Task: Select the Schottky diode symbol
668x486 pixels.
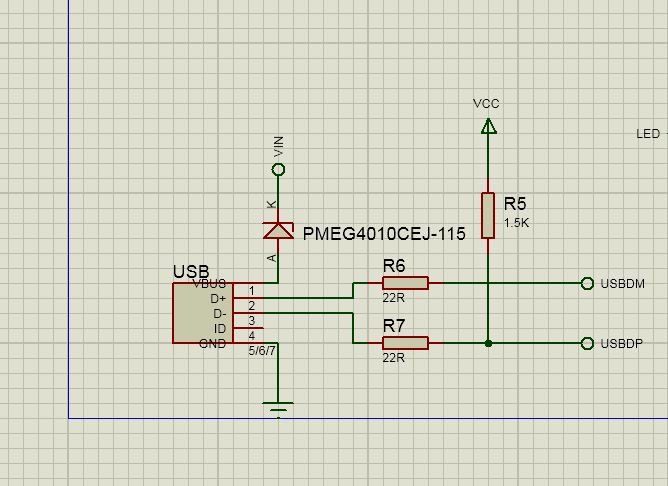Action: pos(278,230)
